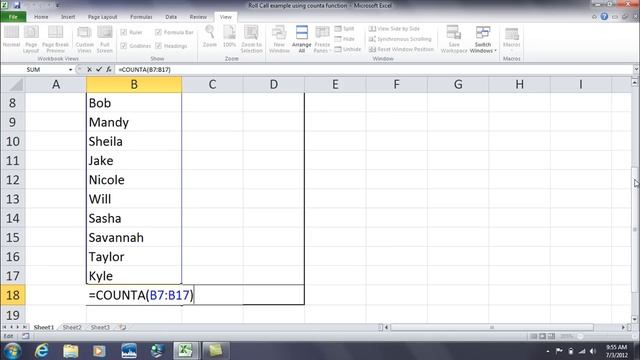Confirm formula entry with check mark
The image size is (640, 360).
pos(99,69)
